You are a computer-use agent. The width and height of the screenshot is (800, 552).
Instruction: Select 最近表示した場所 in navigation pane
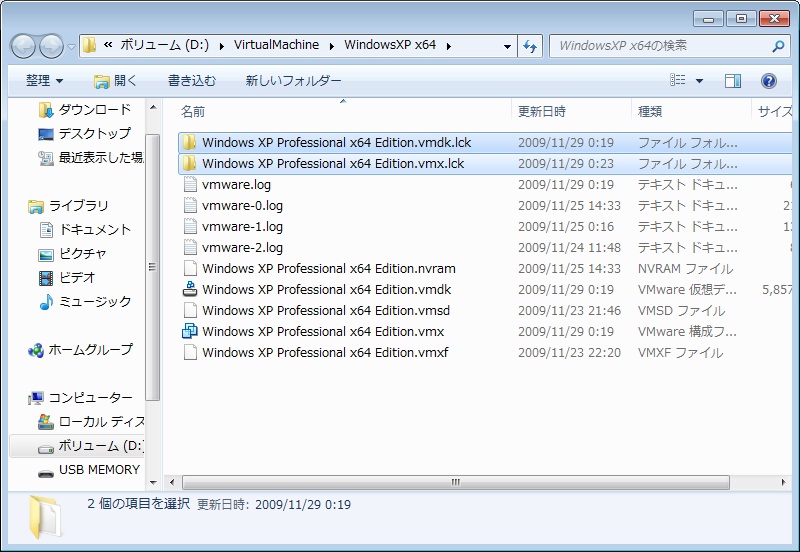point(91,158)
